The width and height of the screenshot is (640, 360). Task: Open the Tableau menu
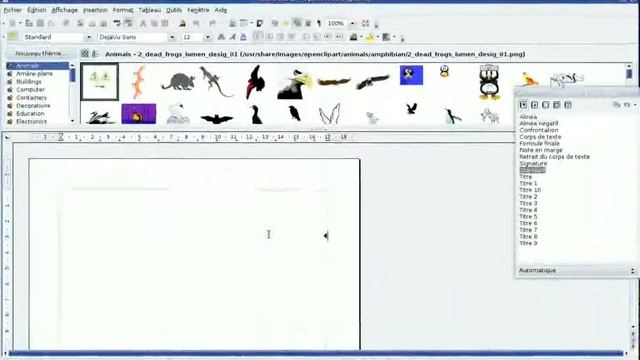point(150,10)
